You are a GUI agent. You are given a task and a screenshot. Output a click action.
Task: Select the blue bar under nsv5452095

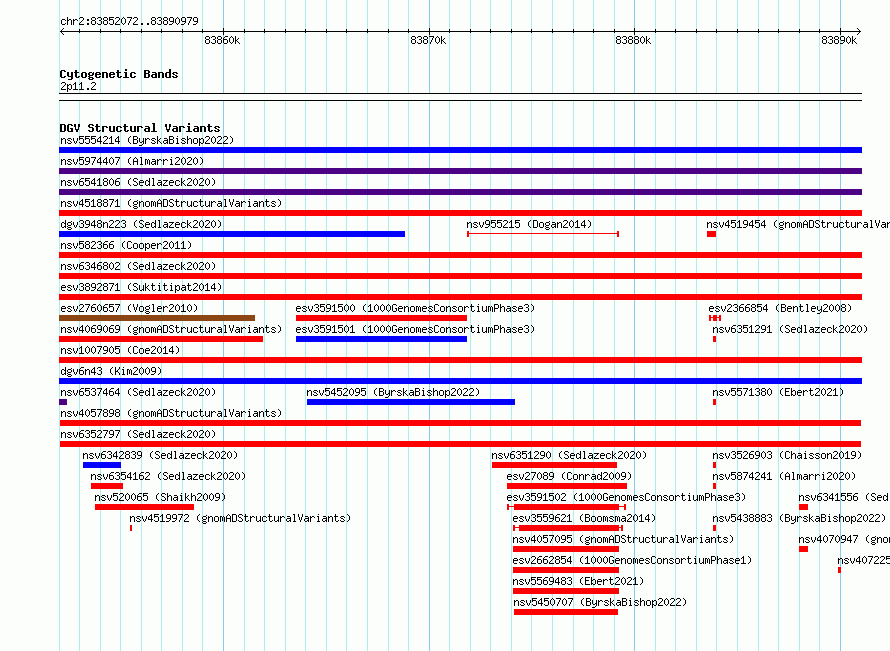click(x=410, y=402)
